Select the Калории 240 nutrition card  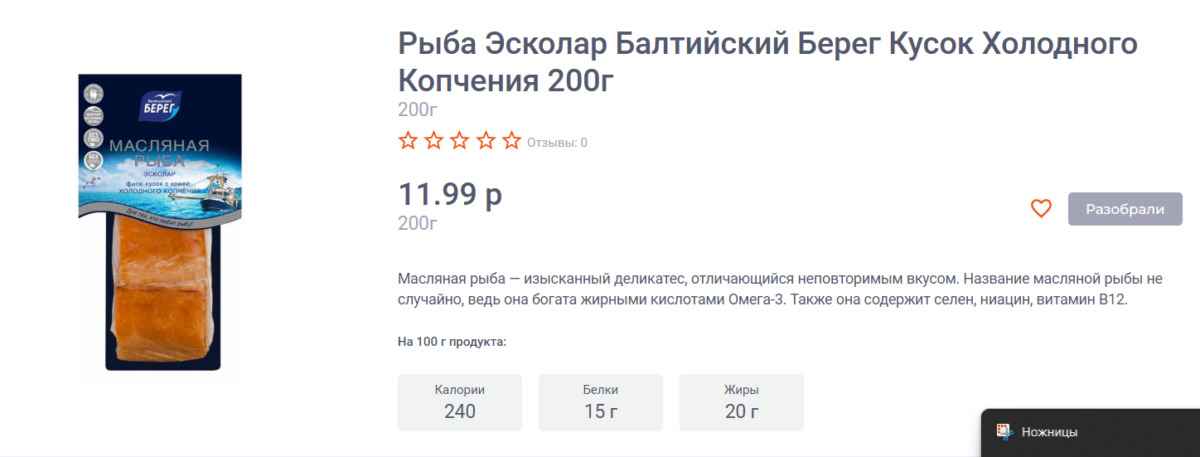[x=460, y=402]
